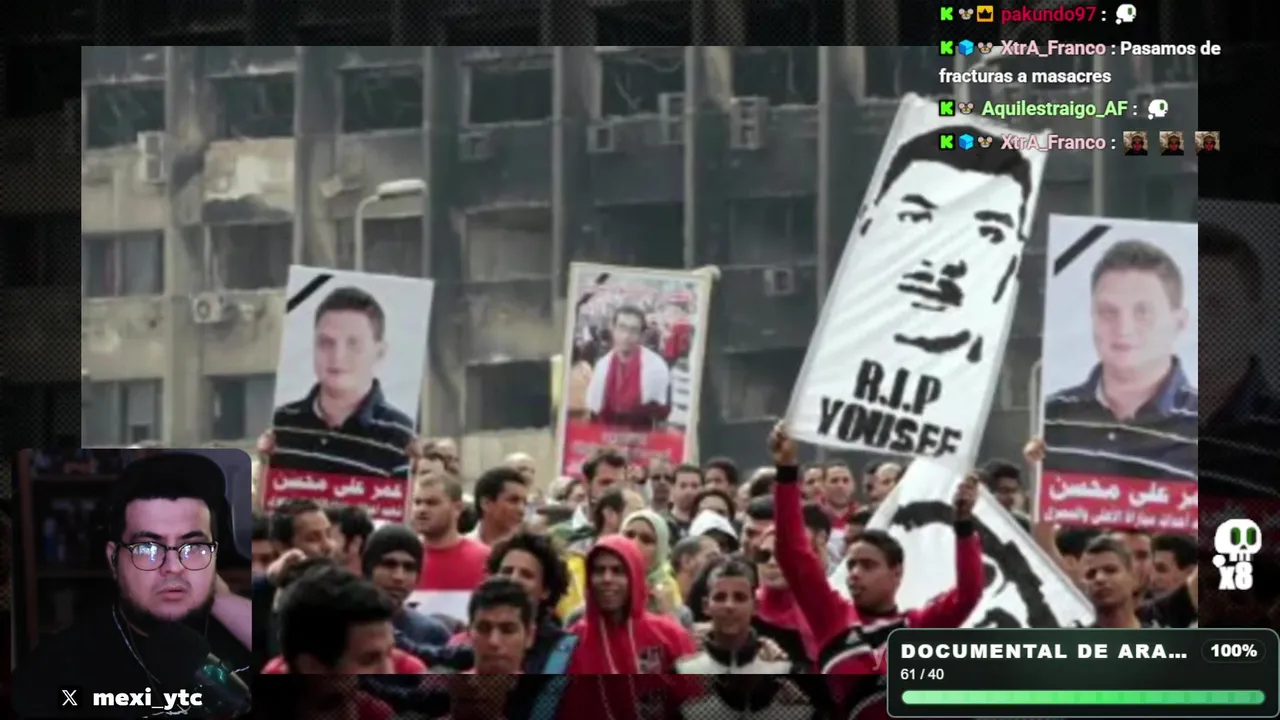Open Aquilestraigo_AF's profile from the chat
This screenshot has width=1280, height=720.
click(x=1054, y=108)
